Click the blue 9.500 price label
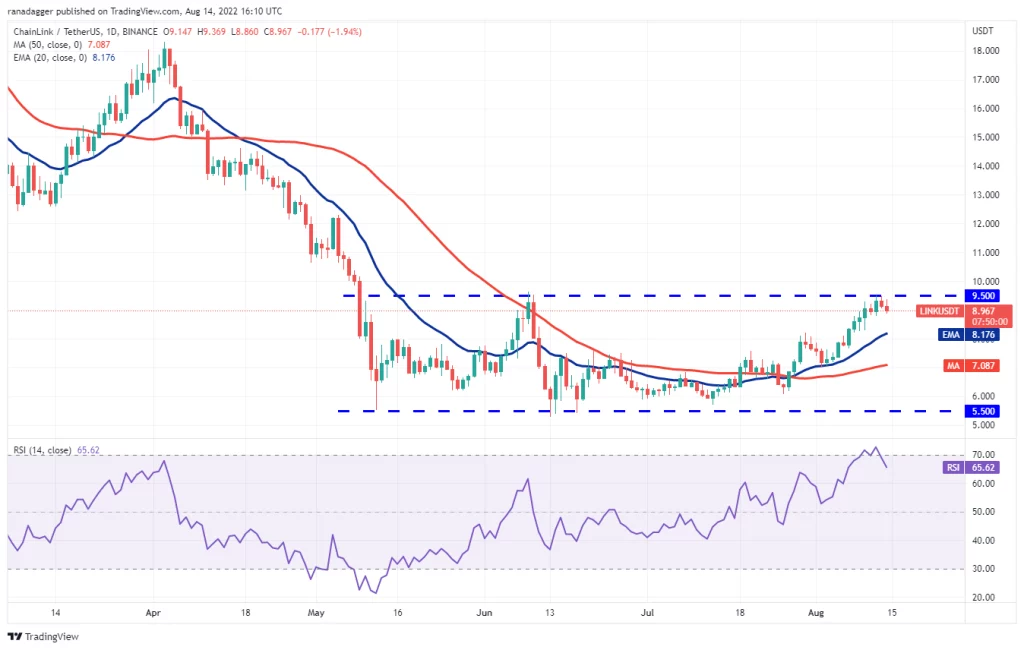The height and width of the screenshot is (650, 1024). pos(982,296)
